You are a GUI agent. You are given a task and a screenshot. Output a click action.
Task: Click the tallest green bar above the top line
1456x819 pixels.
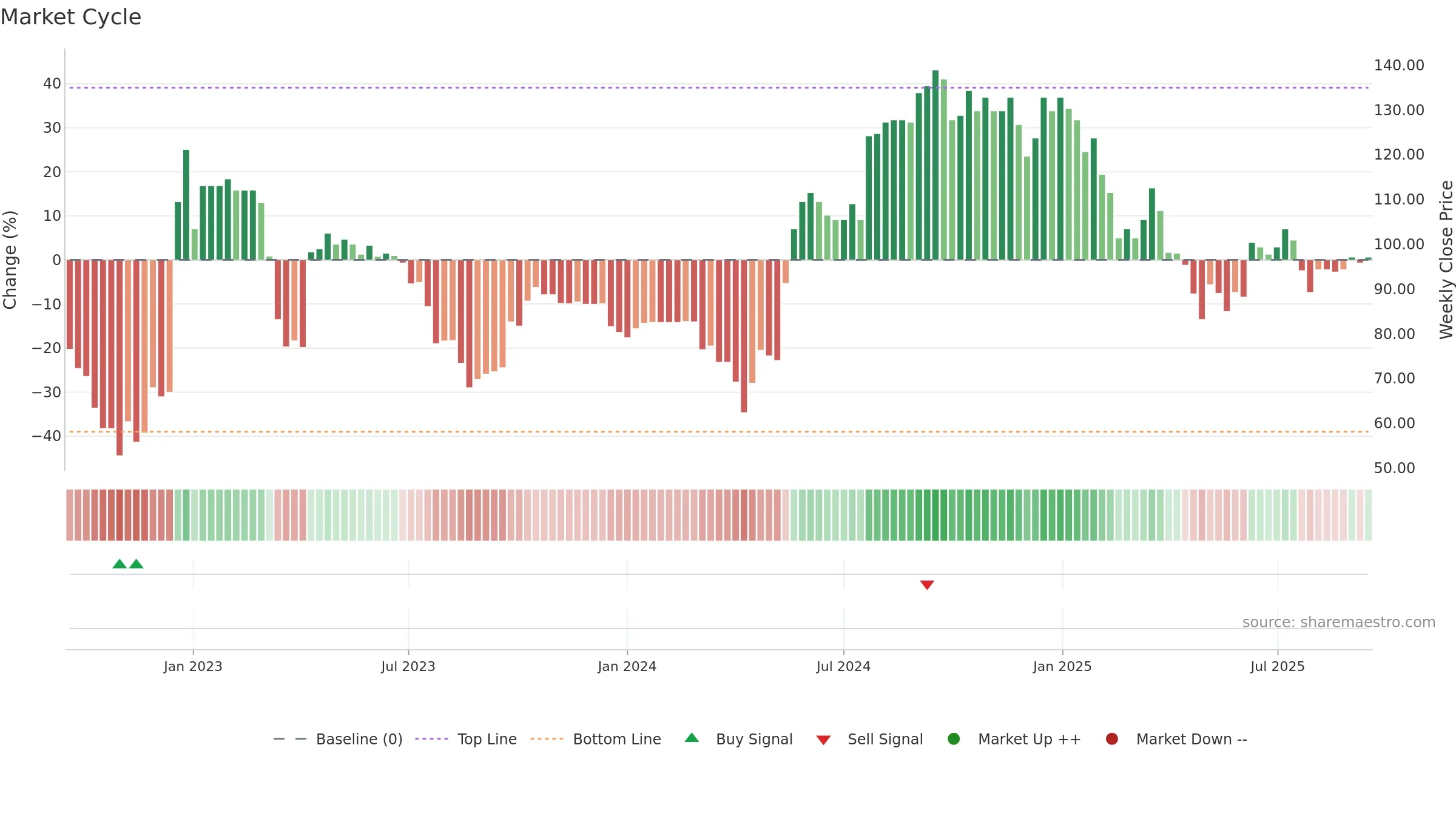(x=935, y=165)
